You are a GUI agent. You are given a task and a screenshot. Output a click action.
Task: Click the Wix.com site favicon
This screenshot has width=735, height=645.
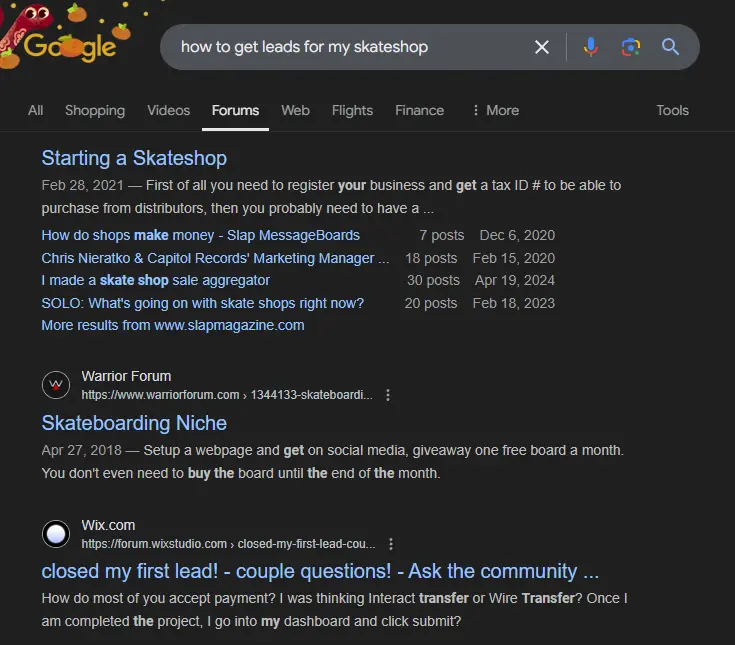point(56,534)
